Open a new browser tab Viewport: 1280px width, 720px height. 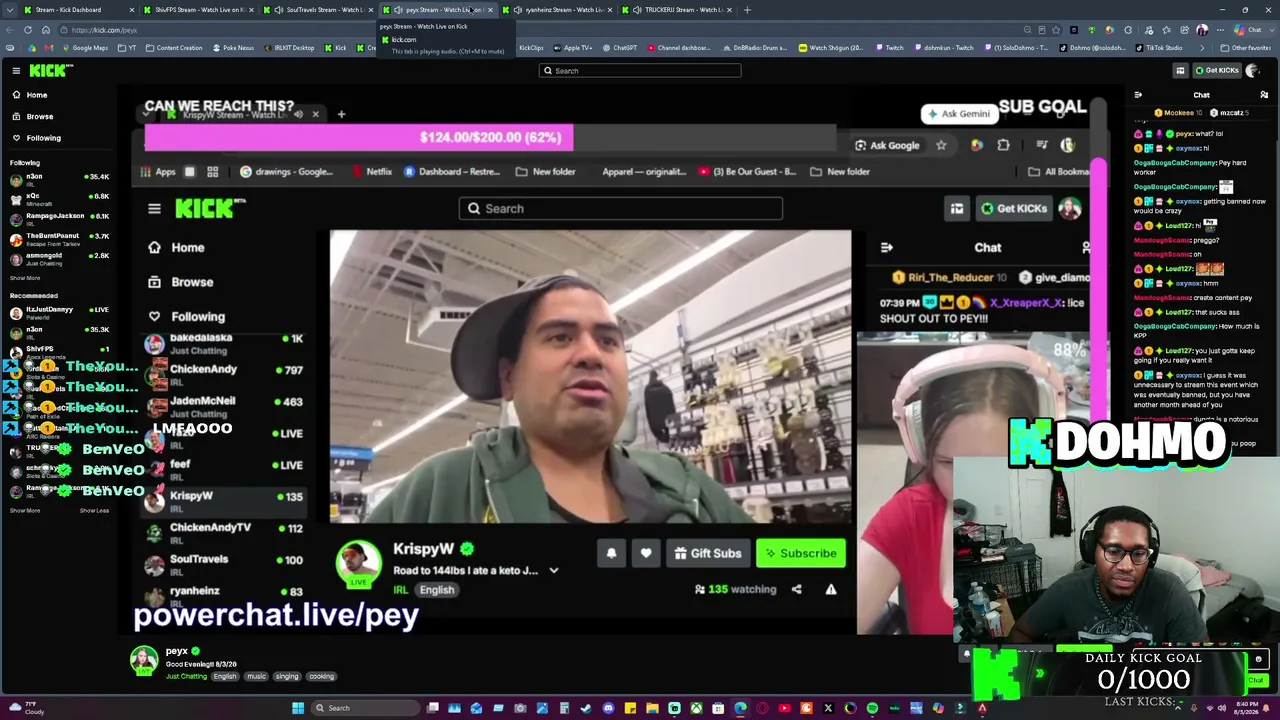[x=747, y=10]
